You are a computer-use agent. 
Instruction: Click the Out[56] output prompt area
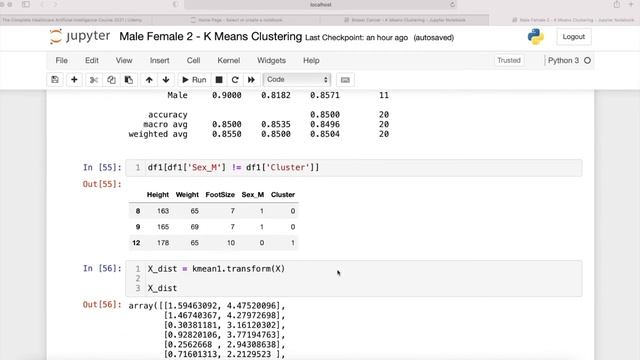pos(102,304)
